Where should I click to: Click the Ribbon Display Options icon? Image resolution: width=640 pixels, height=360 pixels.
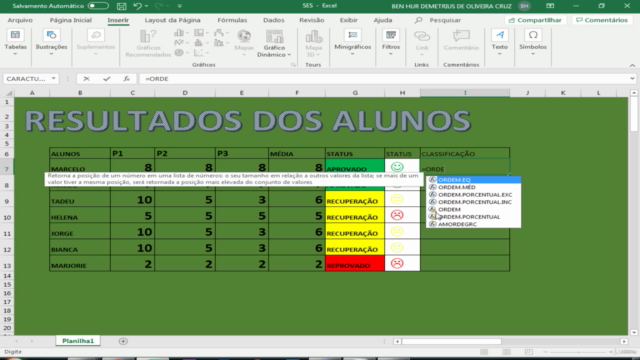point(550,6)
